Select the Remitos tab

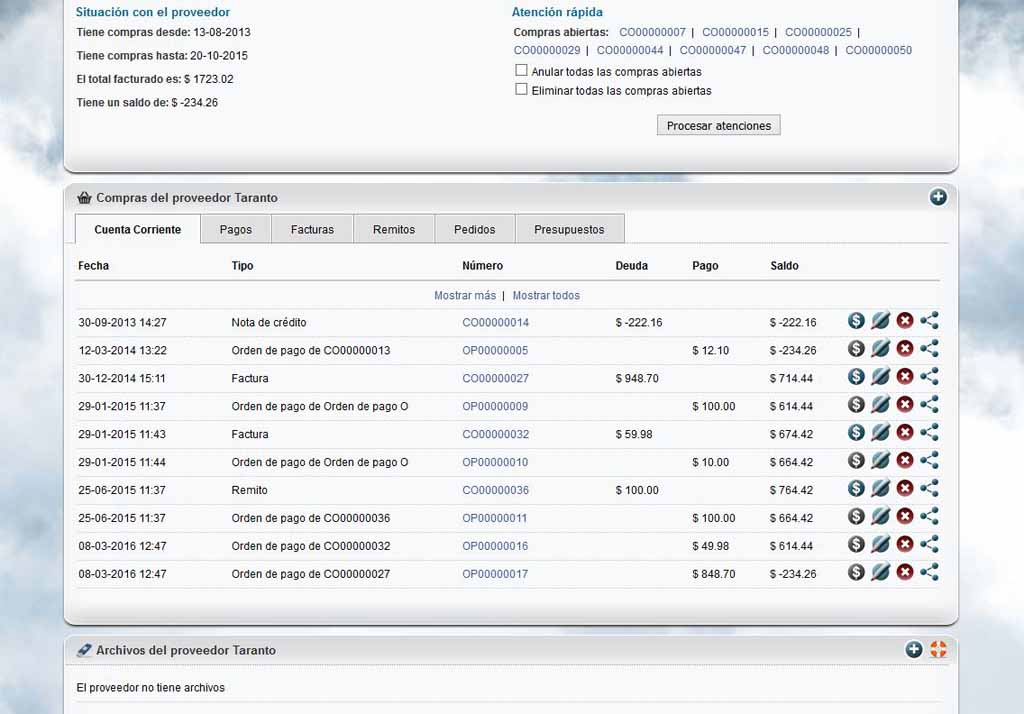tap(394, 229)
